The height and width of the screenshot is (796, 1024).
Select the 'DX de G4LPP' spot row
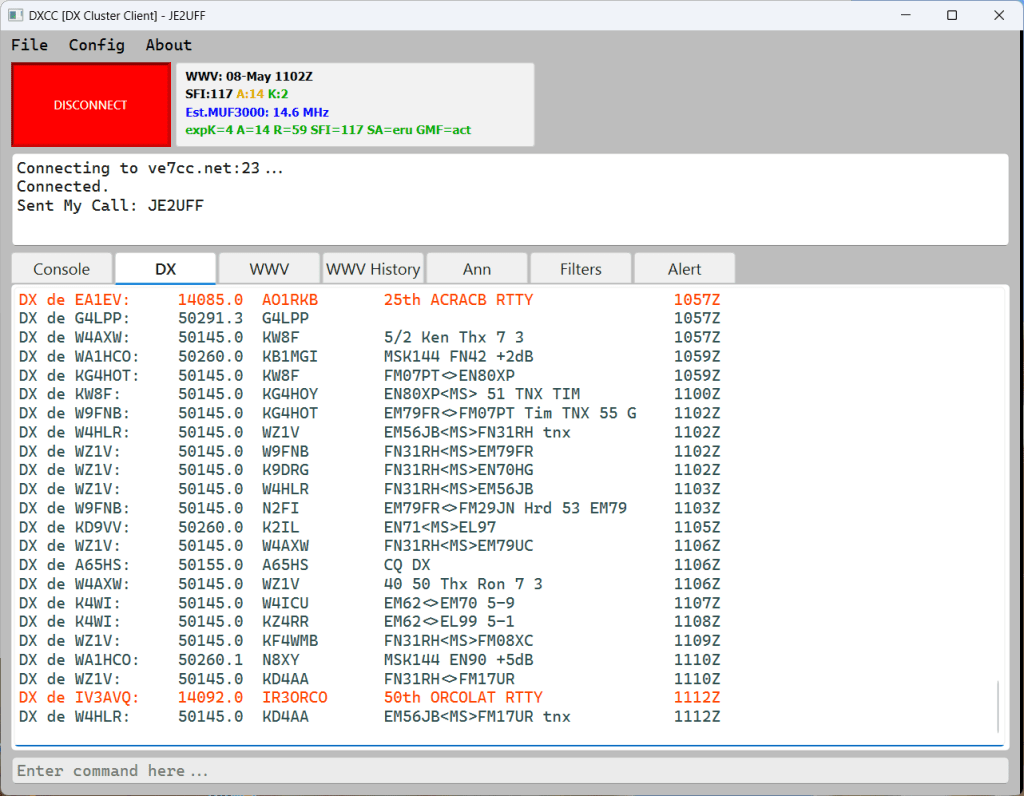[369, 319]
